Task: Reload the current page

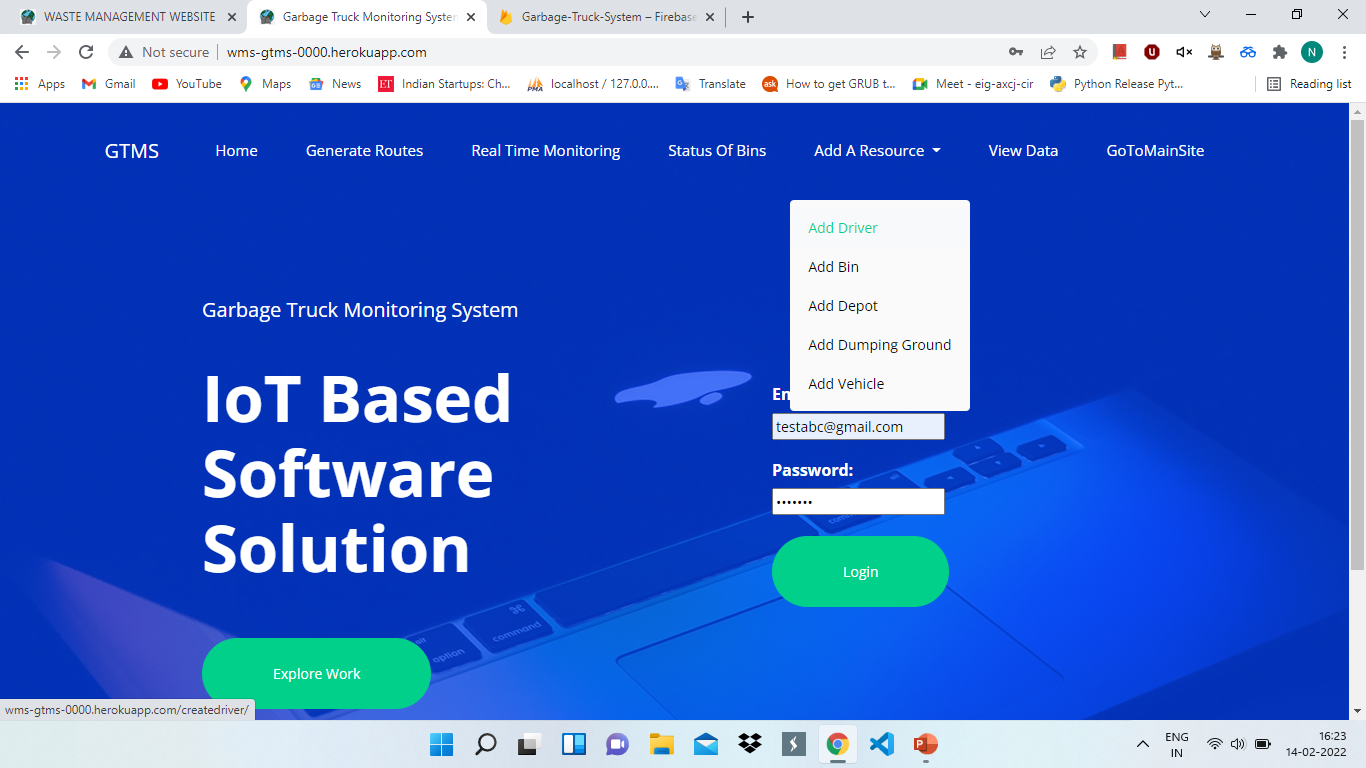Action: [86, 52]
